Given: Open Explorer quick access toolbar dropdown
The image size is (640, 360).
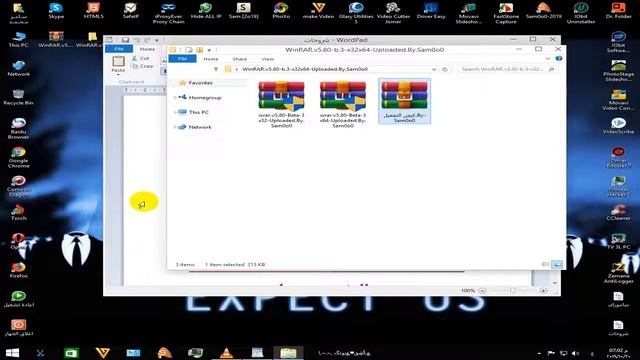Looking at the screenshot, I should (209, 50).
